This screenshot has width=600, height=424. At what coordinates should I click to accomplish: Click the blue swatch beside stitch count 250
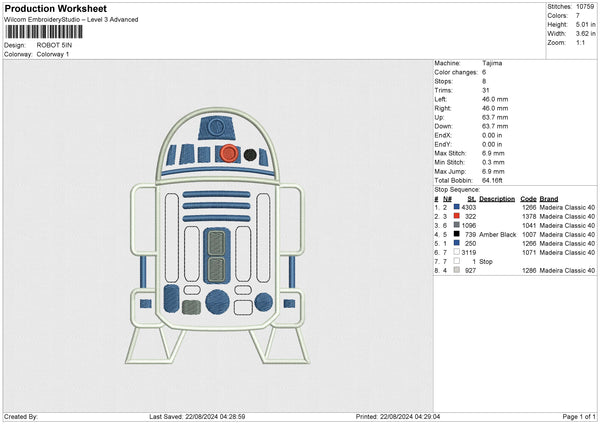click(456, 243)
